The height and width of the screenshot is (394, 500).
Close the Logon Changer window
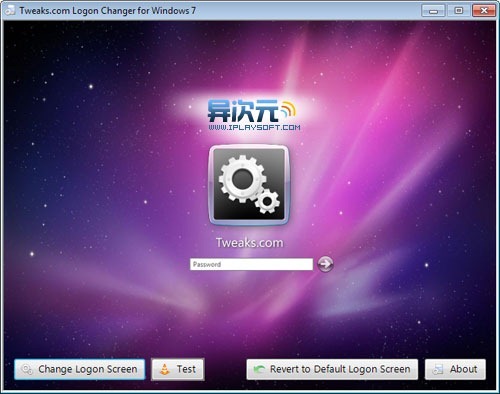484,11
